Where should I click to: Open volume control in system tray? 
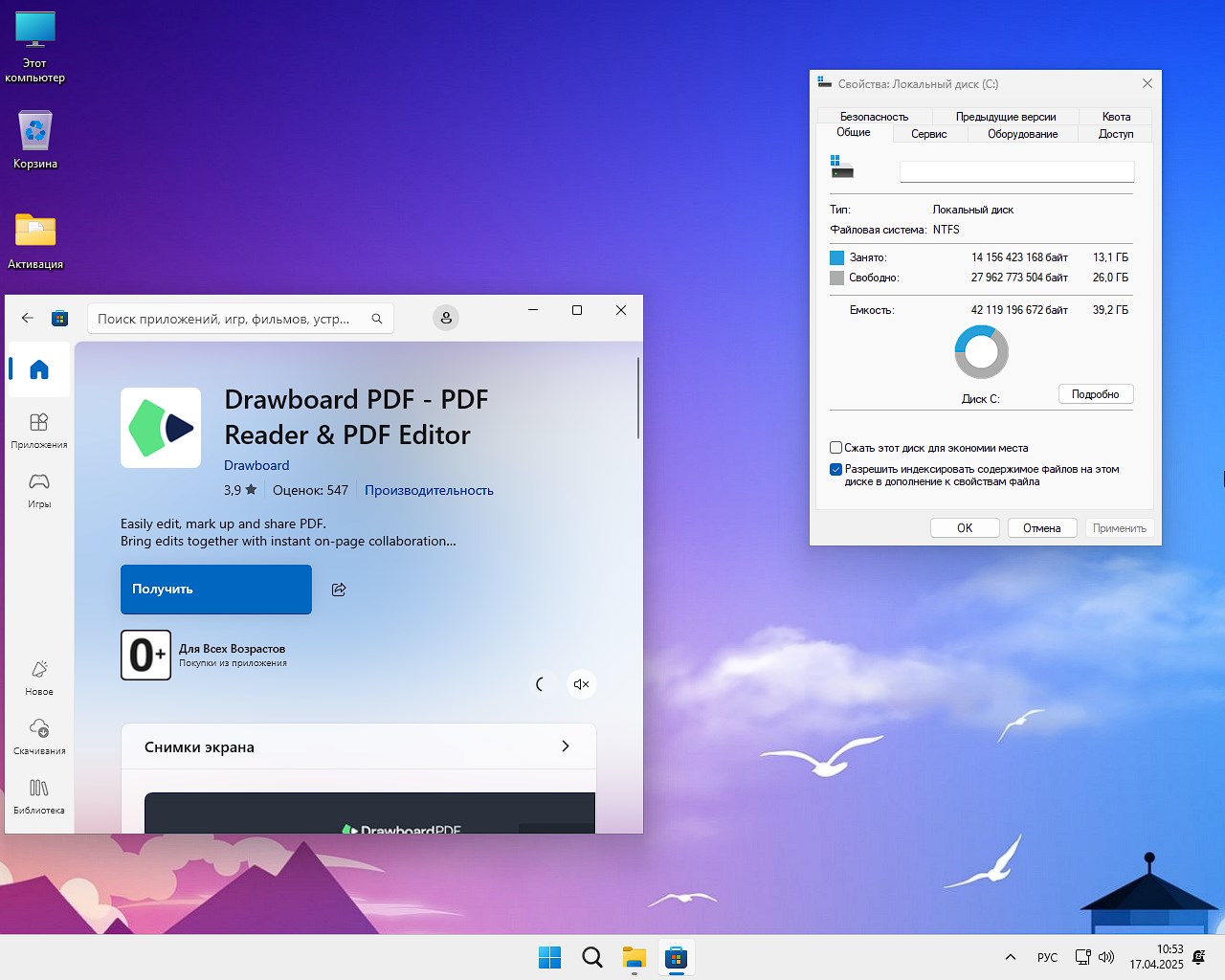(1106, 957)
